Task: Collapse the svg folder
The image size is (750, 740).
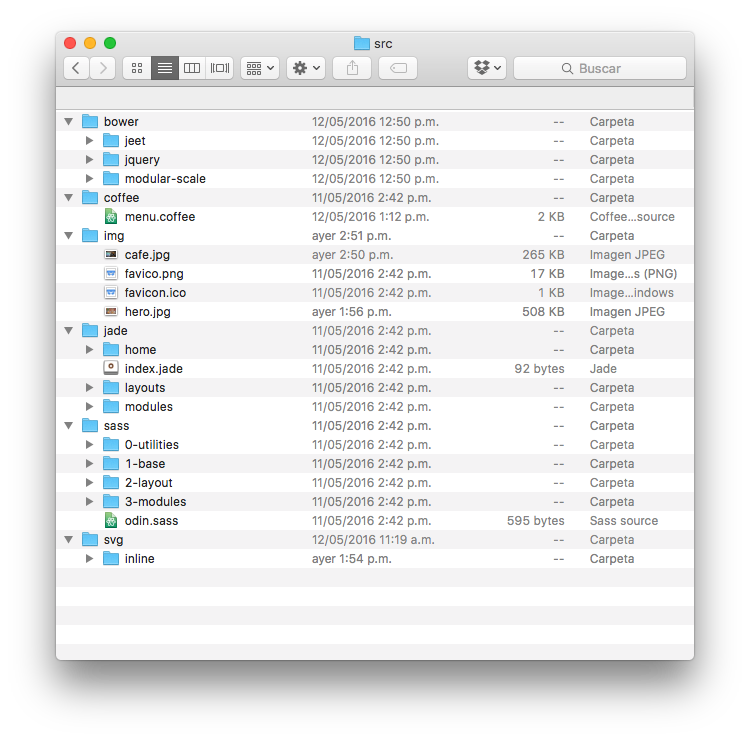Action: (69, 540)
